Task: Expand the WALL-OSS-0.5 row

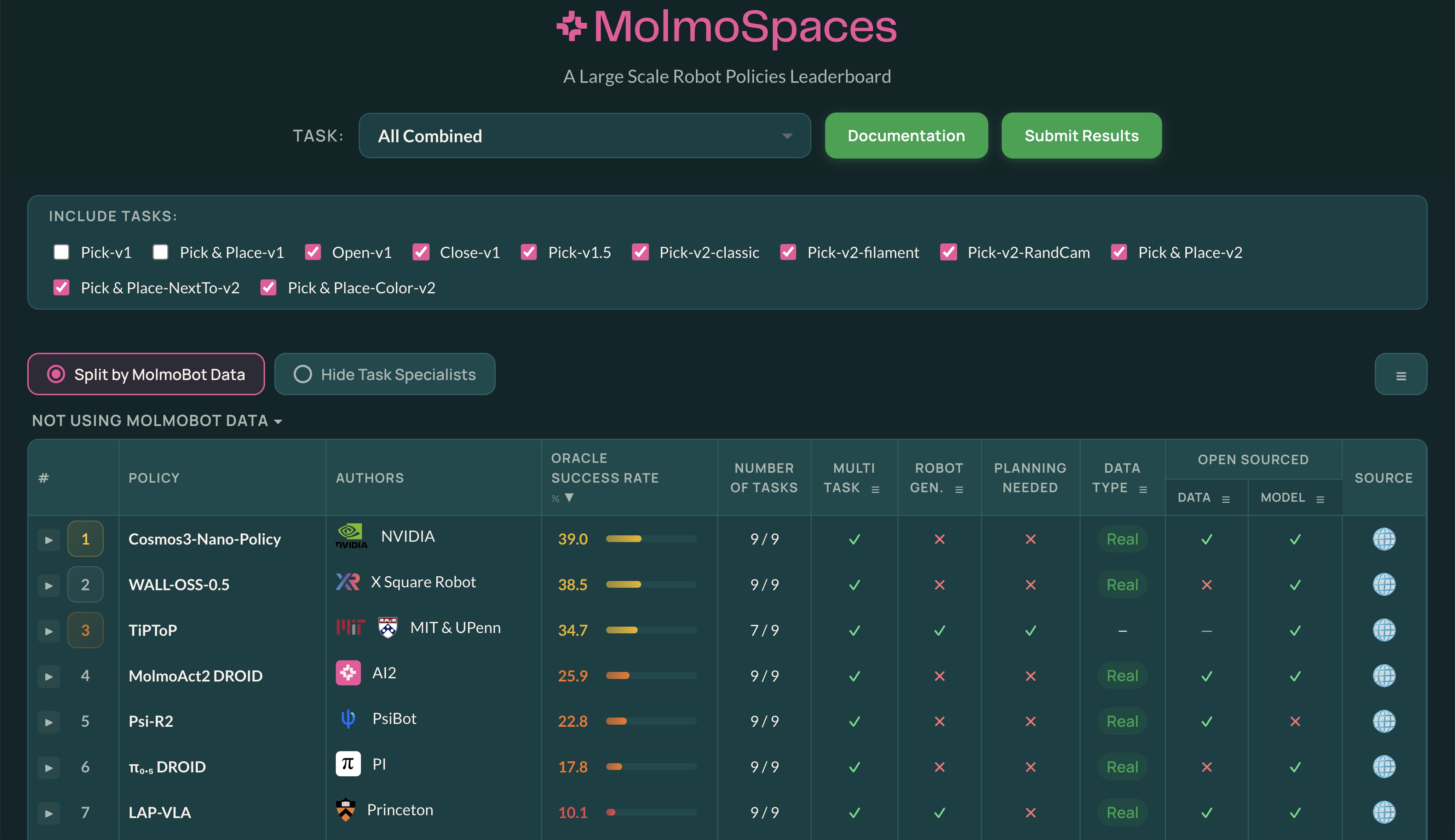Action: click(49, 586)
